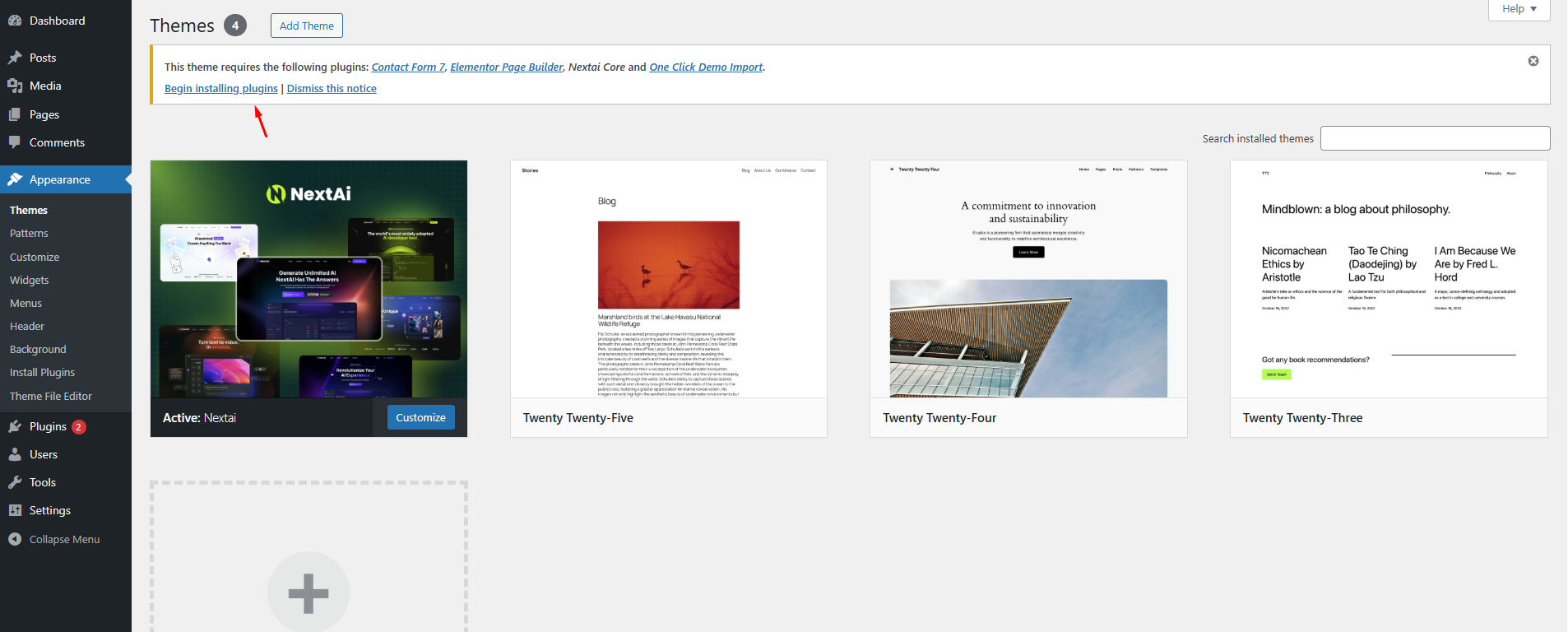
Task: Click the Posts pushpin icon
Action: pyautogui.click(x=15, y=58)
